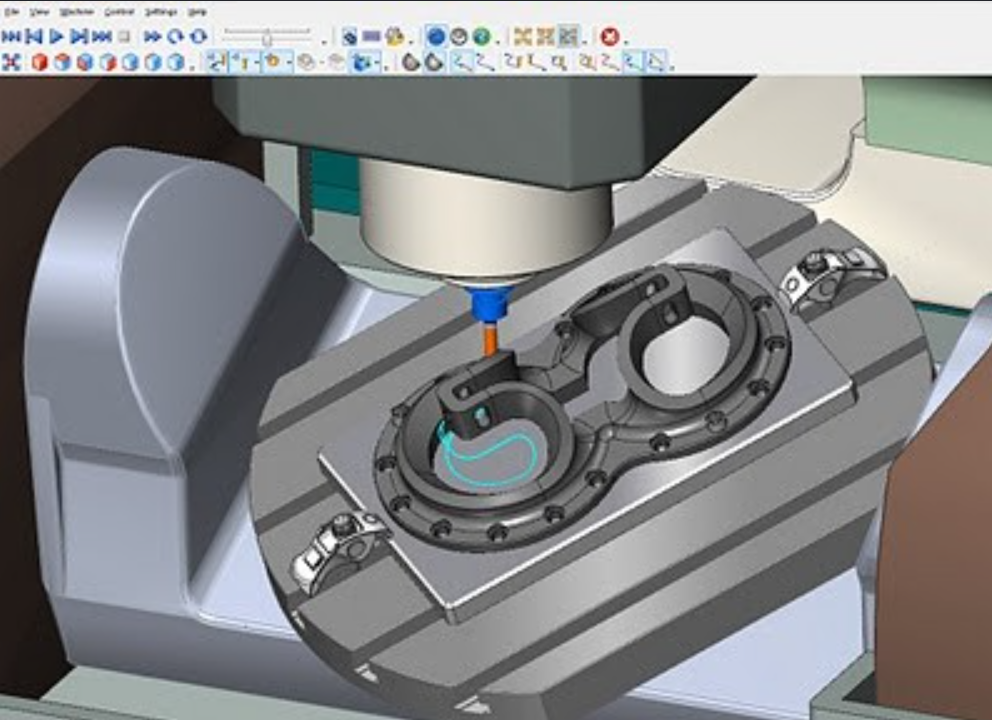Open the dropdown next to the blue machine icon
This screenshot has height=720, width=992.
377,62
